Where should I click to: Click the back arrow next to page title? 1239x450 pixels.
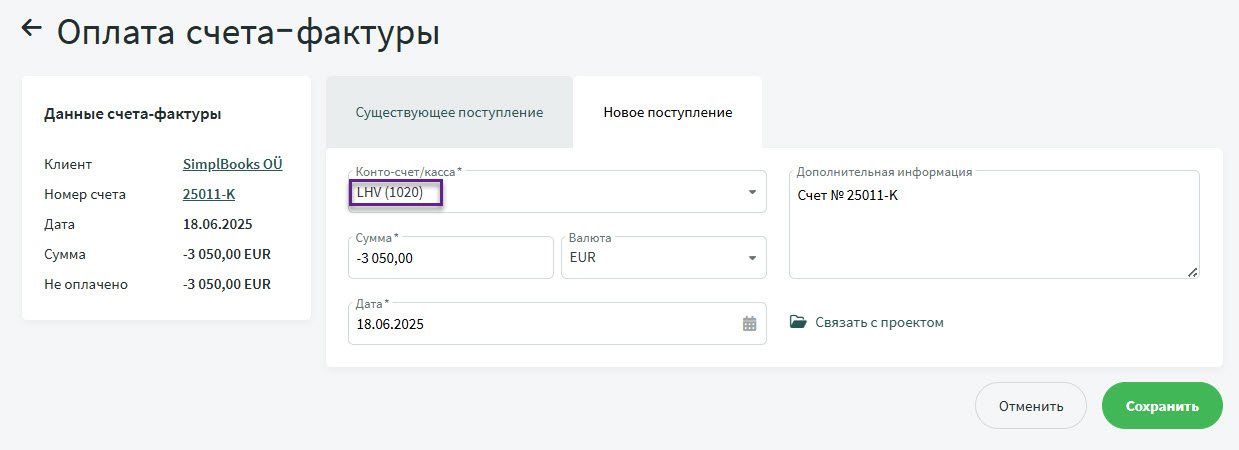pos(31,28)
